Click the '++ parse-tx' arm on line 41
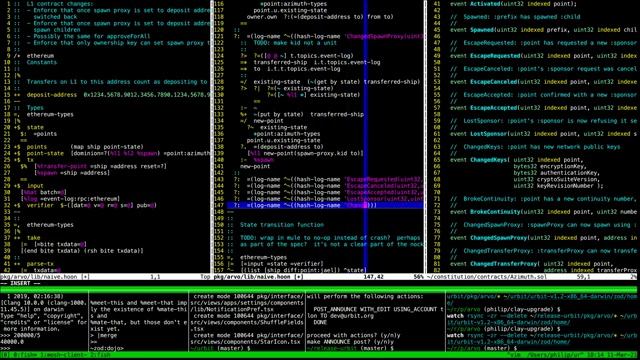Image resolution: width=640 pixels, height=360 pixels. coord(32,264)
